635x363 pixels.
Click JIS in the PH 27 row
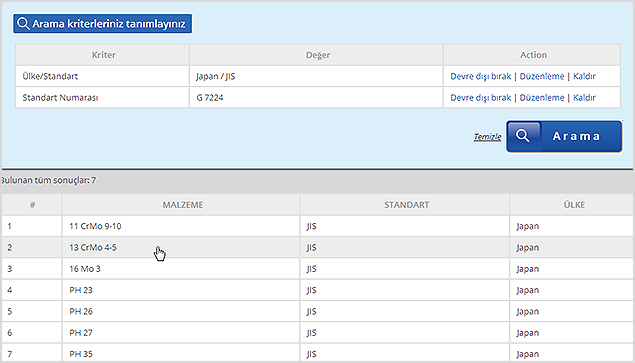click(311, 333)
